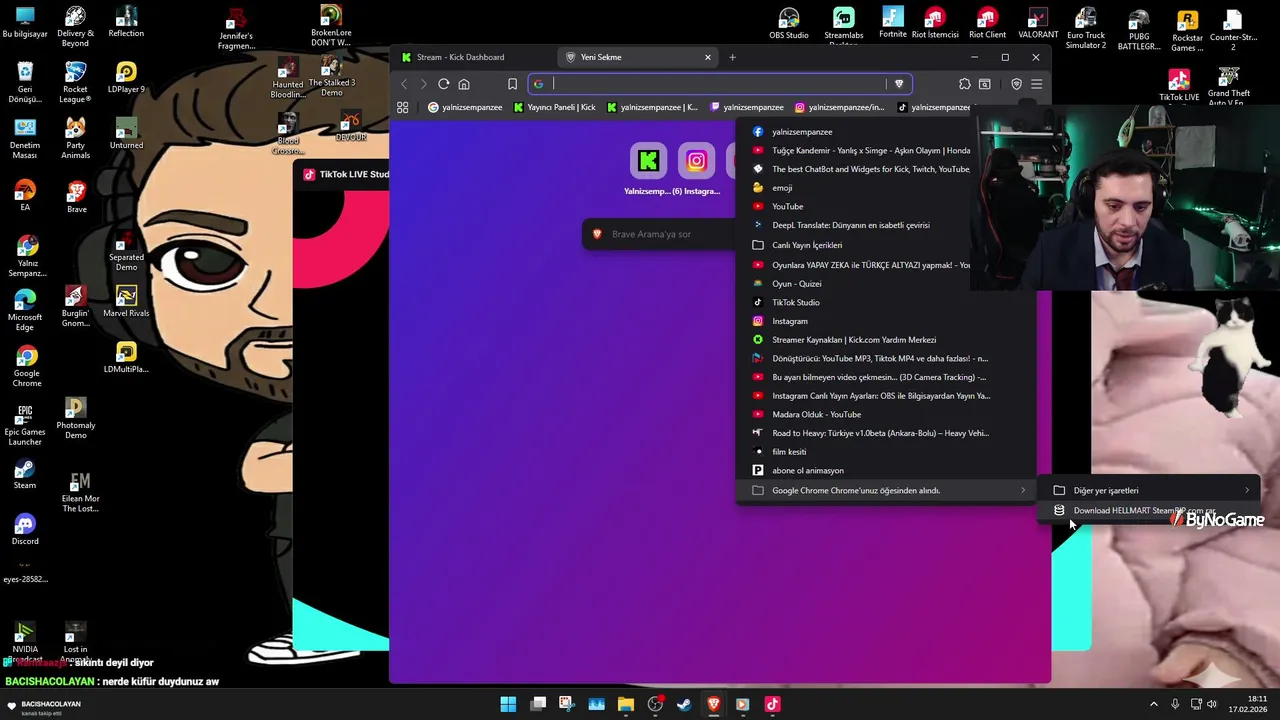
Task: Open File Explorer from taskbar
Action: pyautogui.click(x=626, y=704)
